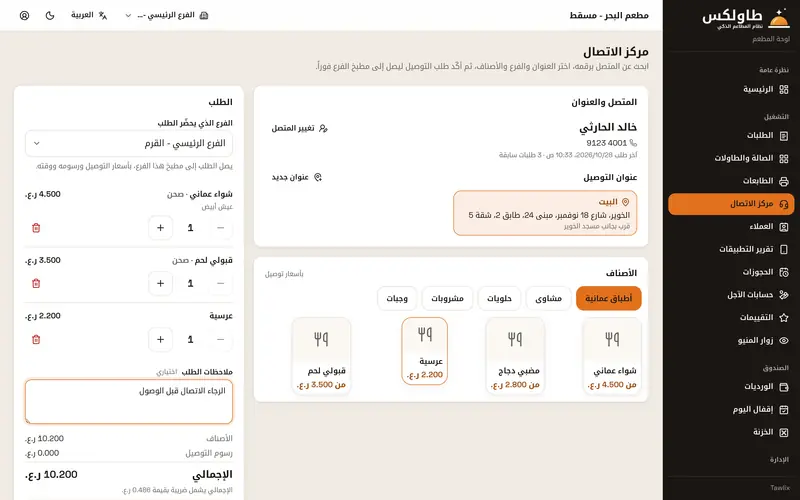800x500 pixels.
Task: Open العملاء customers sidebar item
Action: [731, 227]
